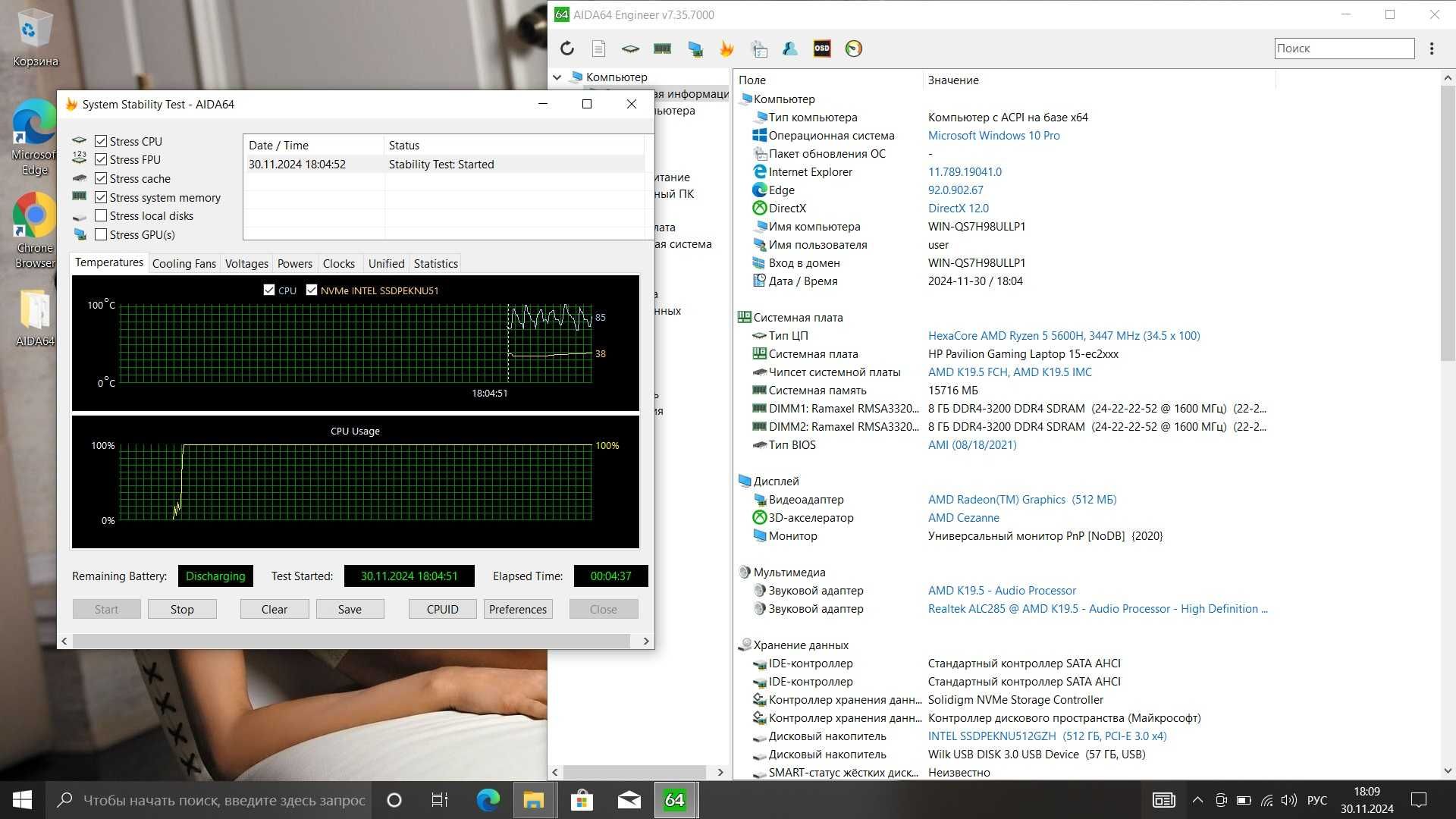Open Task View in taskbar
The width and height of the screenshot is (1456, 819).
click(x=440, y=800)
